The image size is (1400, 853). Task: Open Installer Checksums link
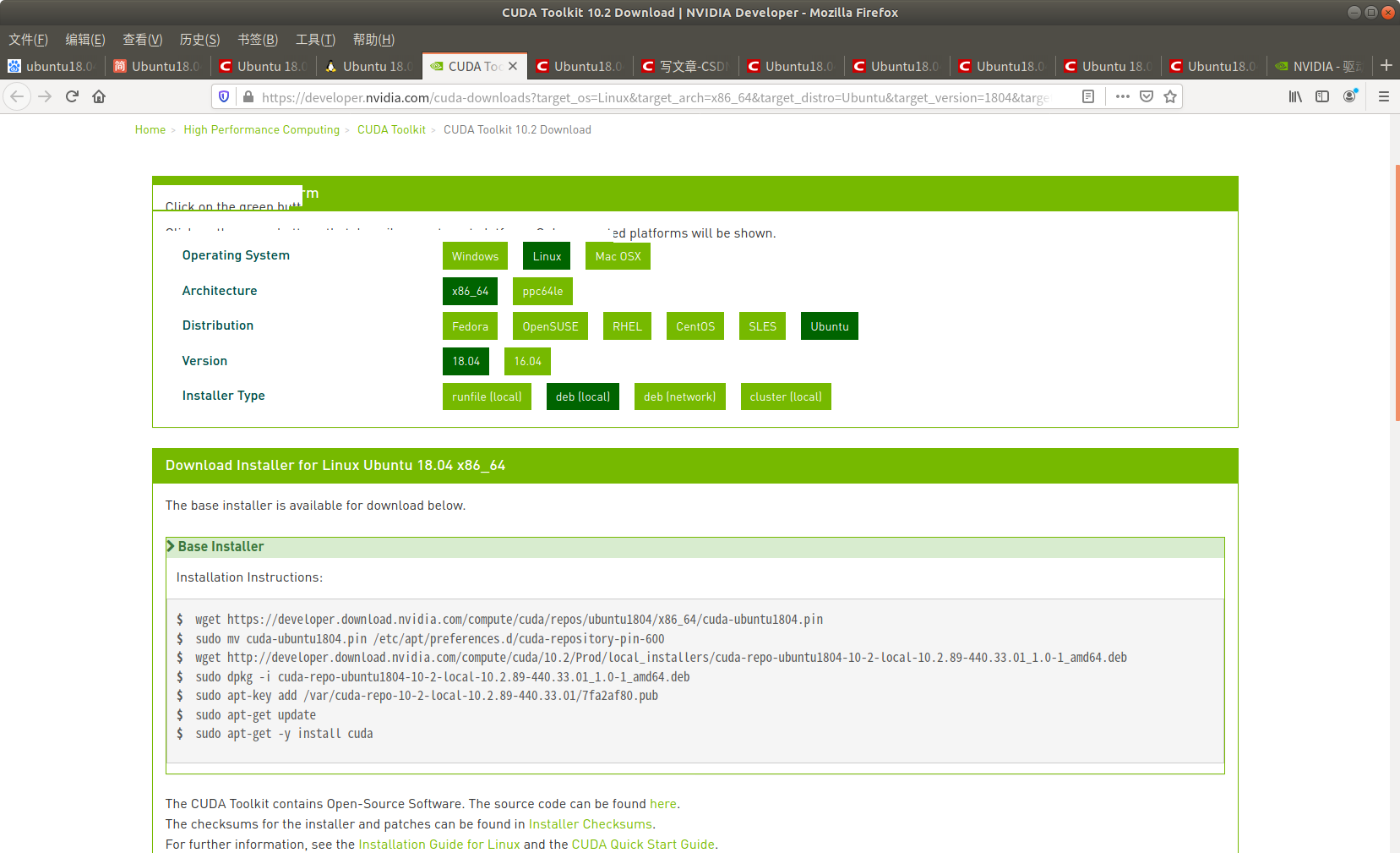coord(591,824)
